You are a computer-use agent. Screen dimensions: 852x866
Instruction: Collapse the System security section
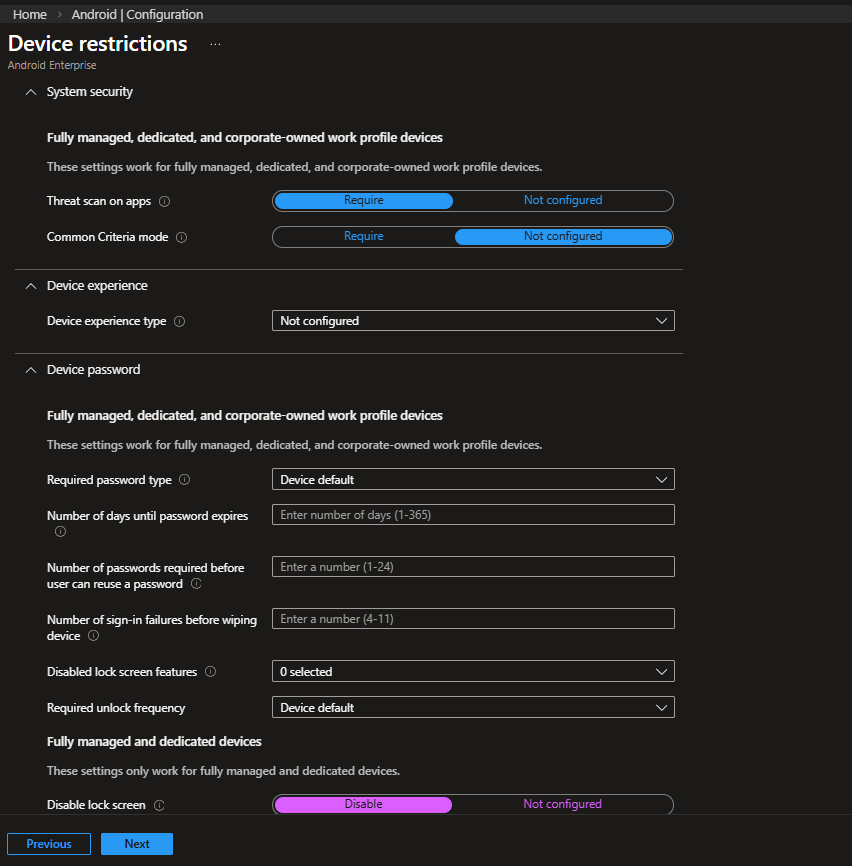pyautogui.click(x=30, y=92)
